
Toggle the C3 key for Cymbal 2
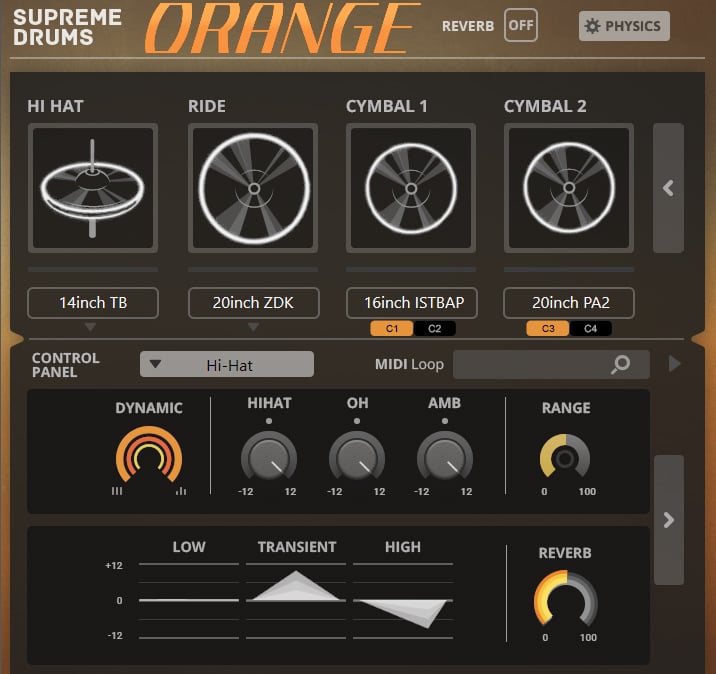coord(548,328)
